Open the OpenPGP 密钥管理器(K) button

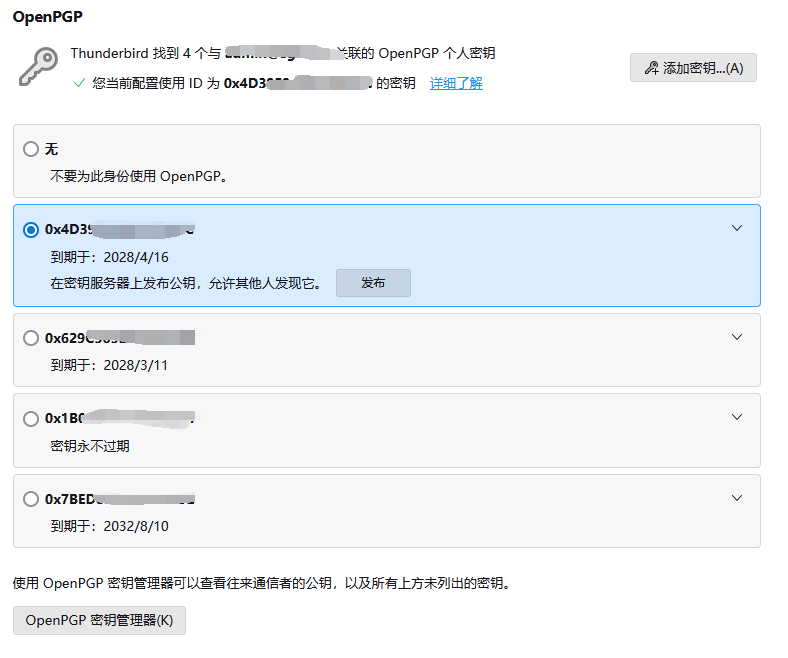point(99,620)
